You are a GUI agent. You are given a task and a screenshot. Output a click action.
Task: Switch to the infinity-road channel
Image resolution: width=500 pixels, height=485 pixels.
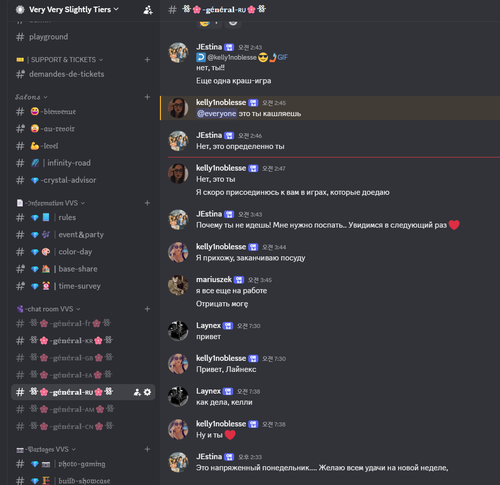(83, 163)
